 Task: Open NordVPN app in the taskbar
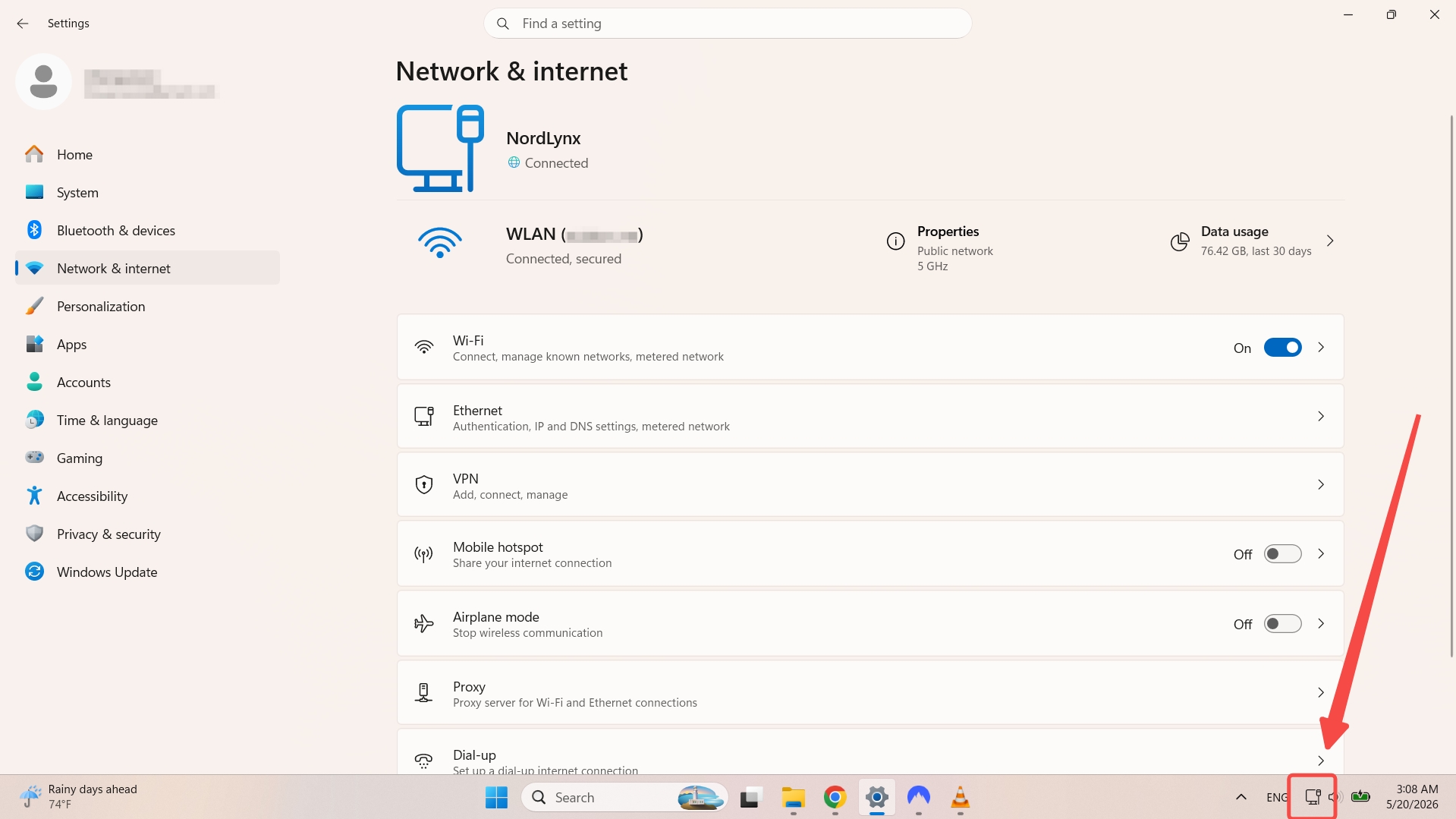(x=919, y=798)
